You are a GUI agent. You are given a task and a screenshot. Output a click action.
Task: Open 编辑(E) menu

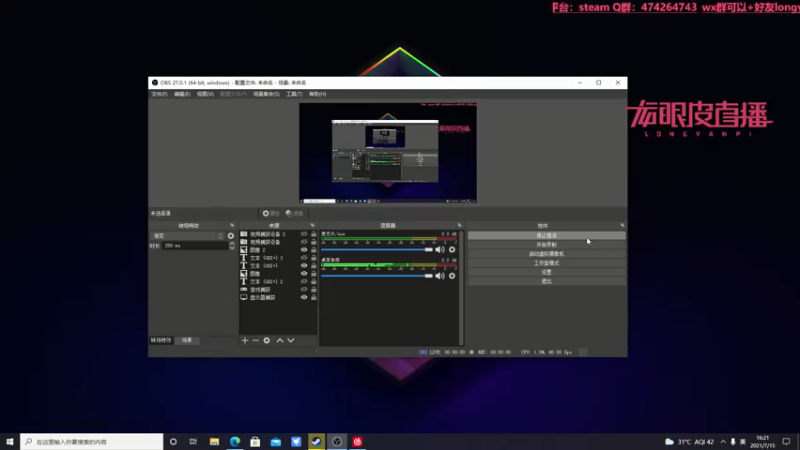[x=182, y=94]
